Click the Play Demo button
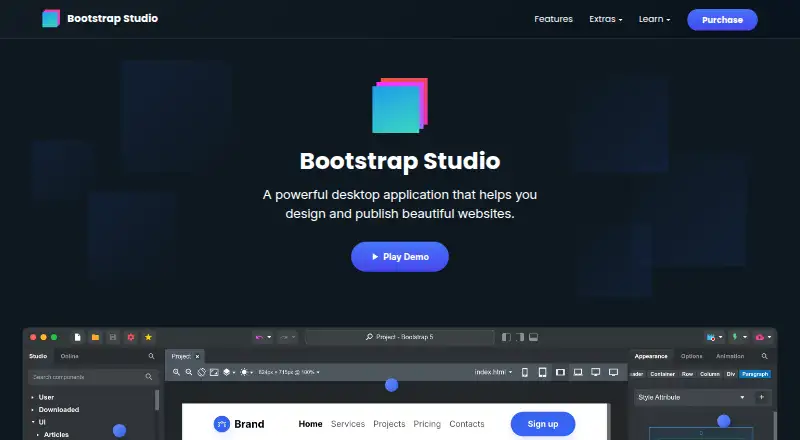 click(399, 257)
